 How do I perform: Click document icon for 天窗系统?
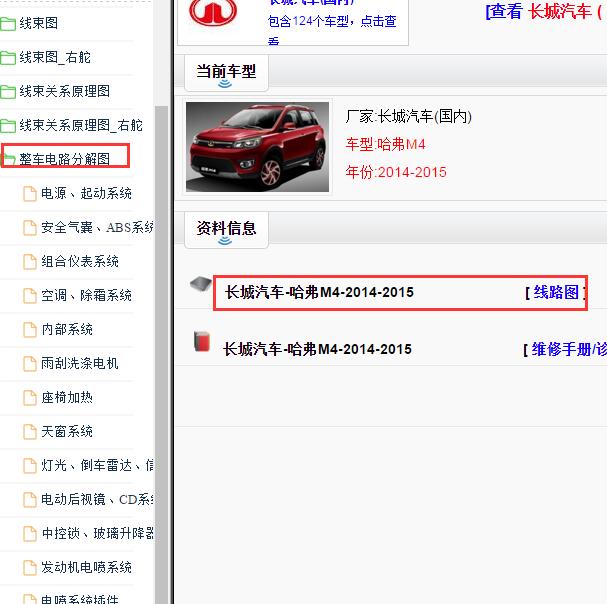pos(30,432)
